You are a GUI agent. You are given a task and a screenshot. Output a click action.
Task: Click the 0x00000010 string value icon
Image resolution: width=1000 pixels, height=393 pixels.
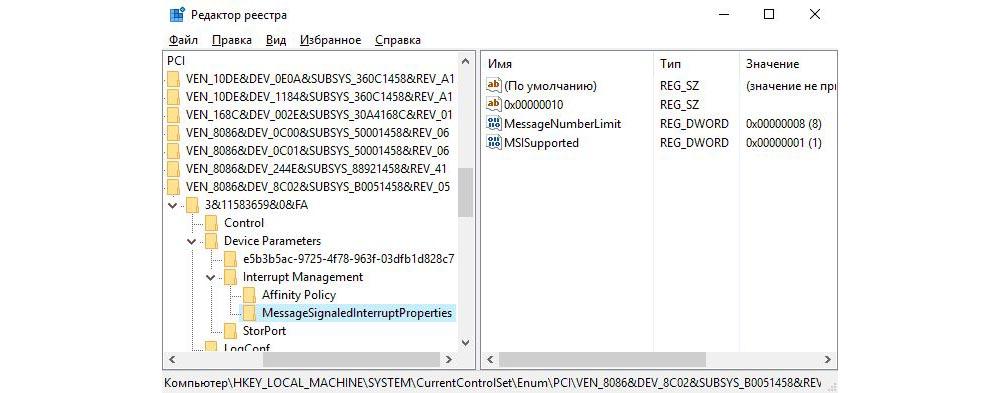click(x=494, y=104)
